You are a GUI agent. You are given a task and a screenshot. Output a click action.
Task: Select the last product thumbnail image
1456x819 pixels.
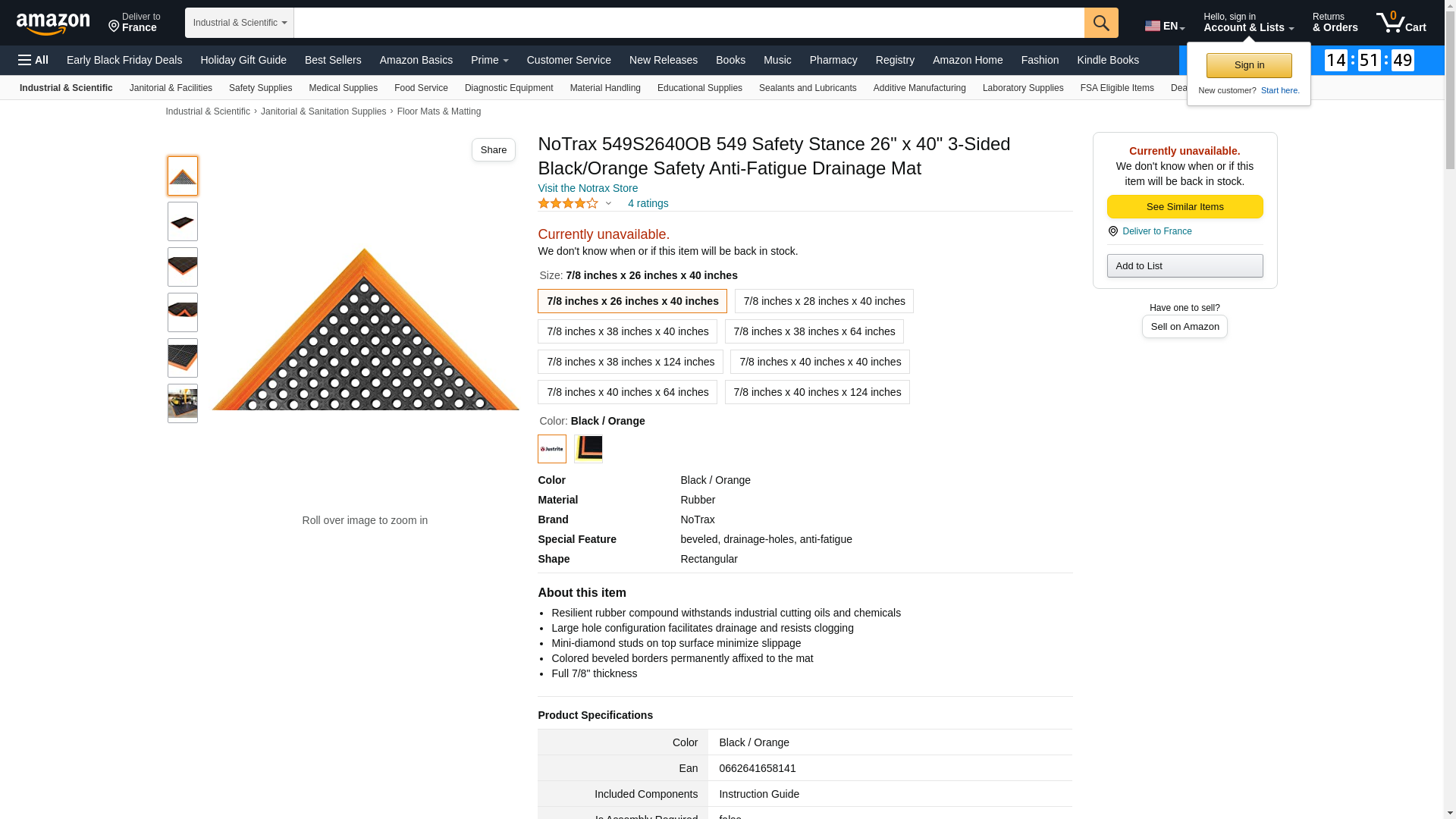[x=183, y=403]
